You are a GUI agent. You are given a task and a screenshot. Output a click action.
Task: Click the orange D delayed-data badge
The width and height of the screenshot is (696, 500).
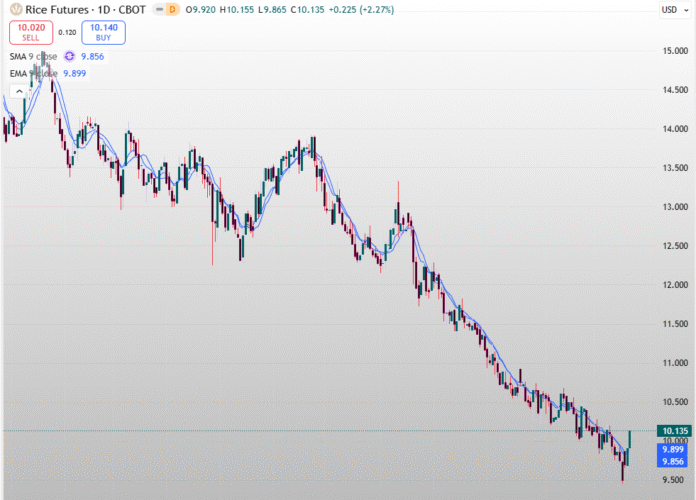173,10
